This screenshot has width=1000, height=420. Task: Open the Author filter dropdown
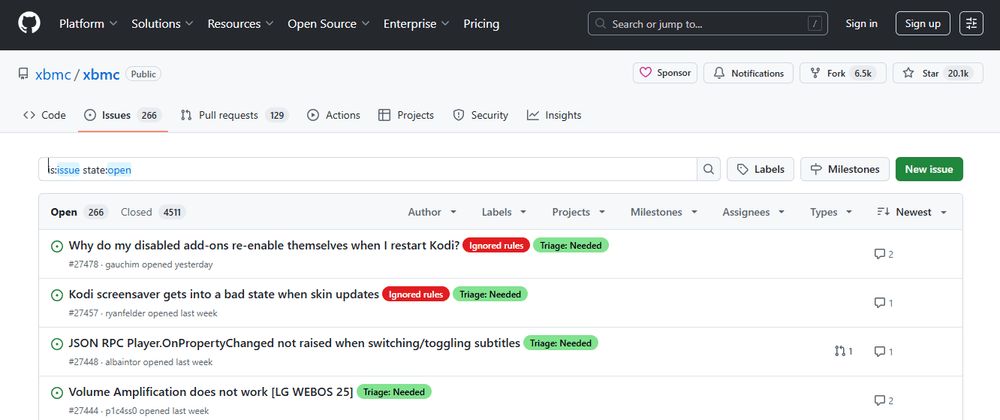(432, 212)
